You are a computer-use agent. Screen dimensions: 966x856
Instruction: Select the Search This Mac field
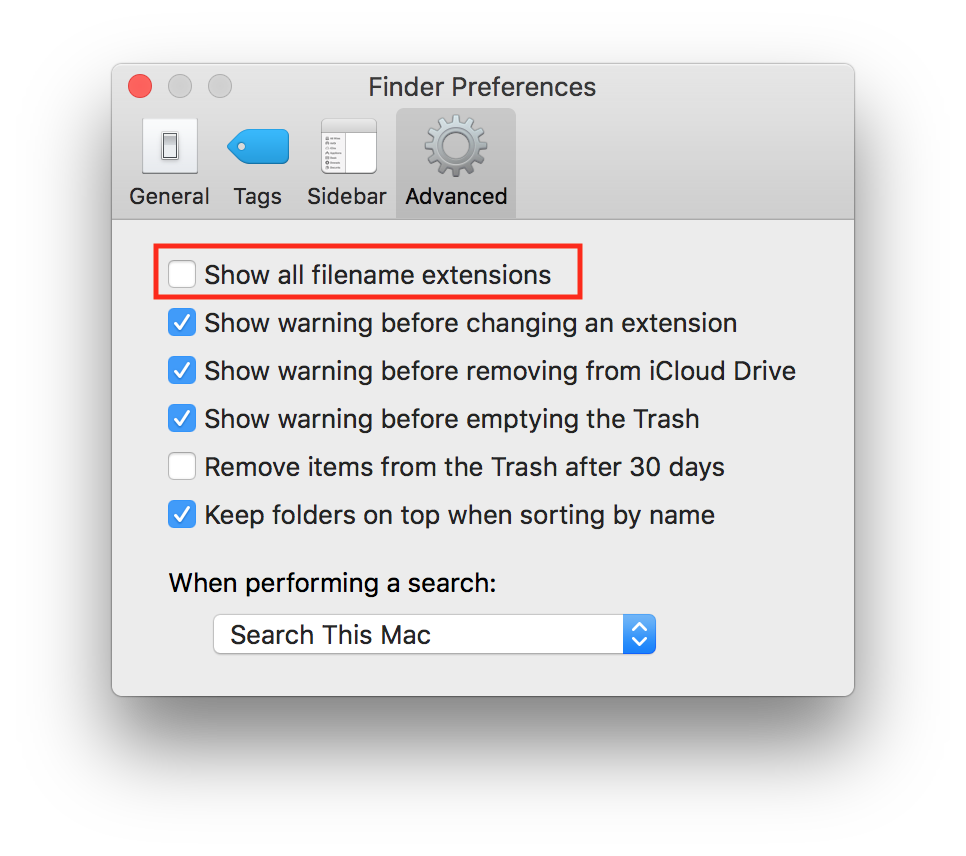point(420,634)
